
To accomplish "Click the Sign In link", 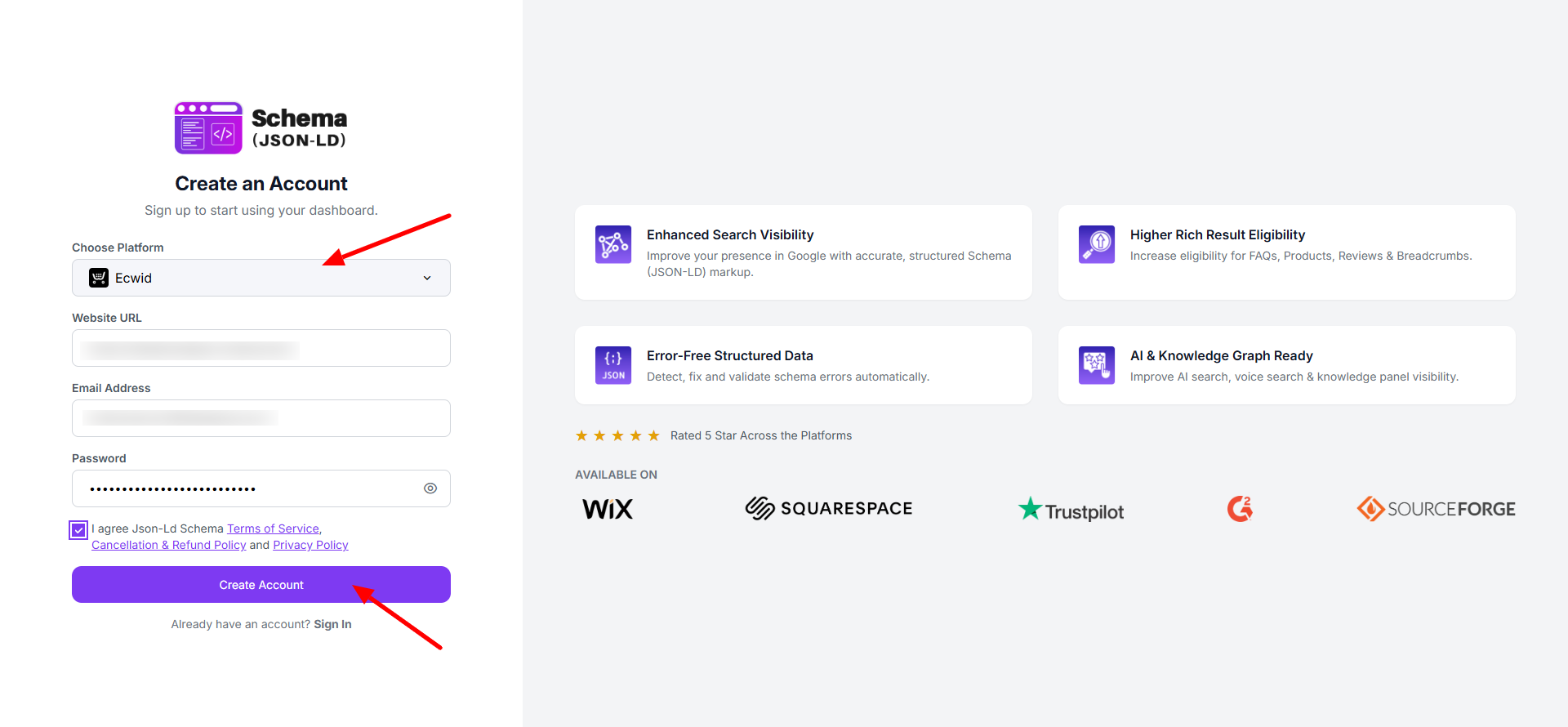I will 332,624.
